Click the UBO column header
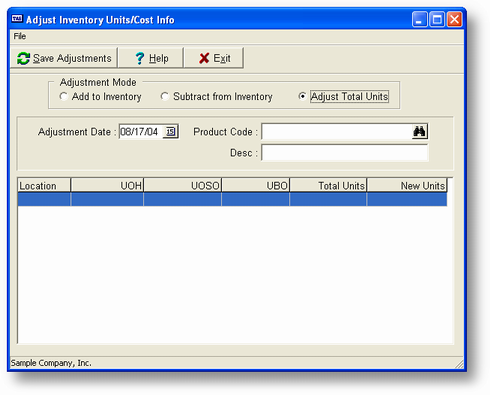490x395 pixels. pos(256,185)
